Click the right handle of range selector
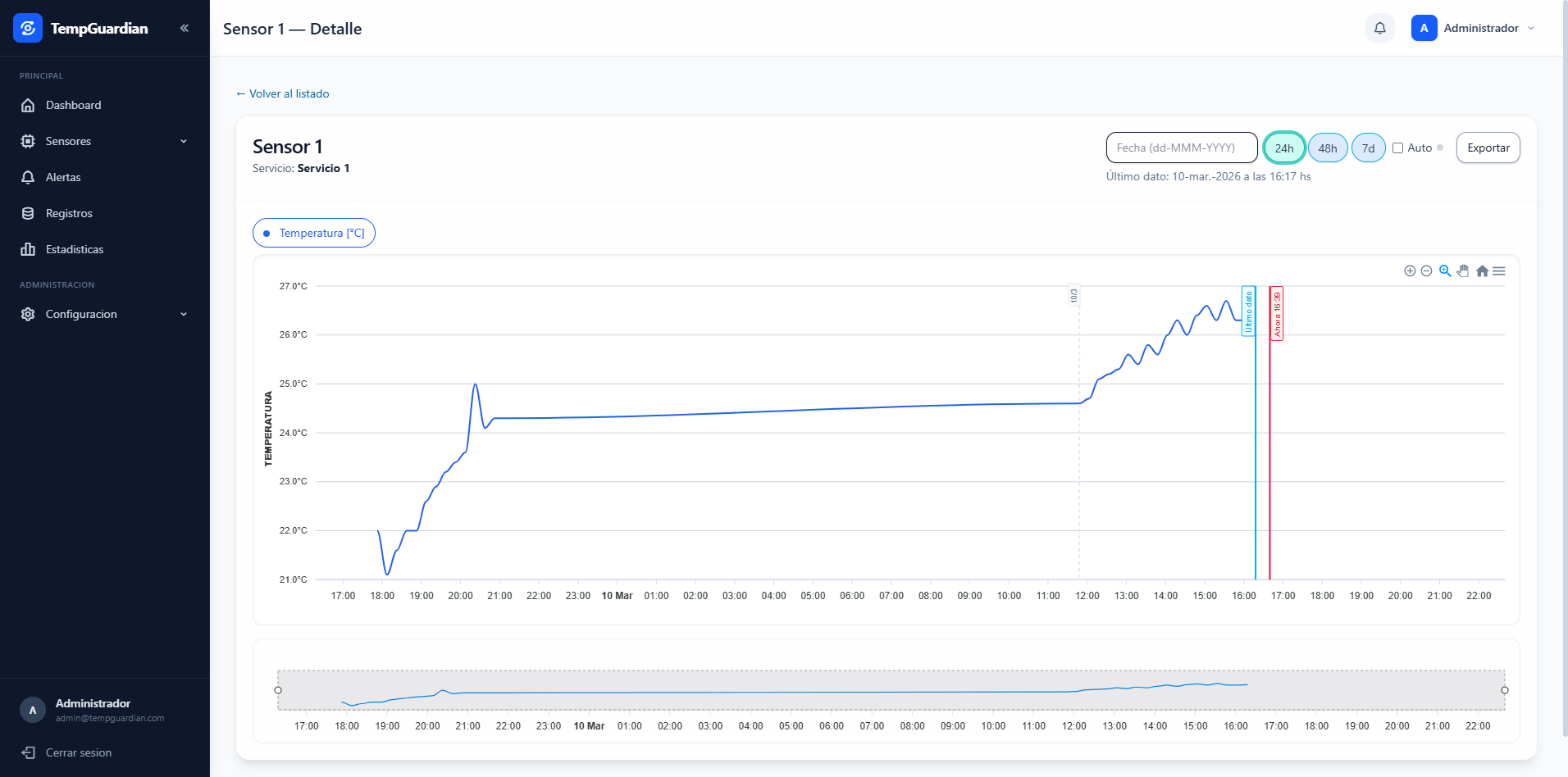This screenshot has height=777, width=1568. point(1505,690)
